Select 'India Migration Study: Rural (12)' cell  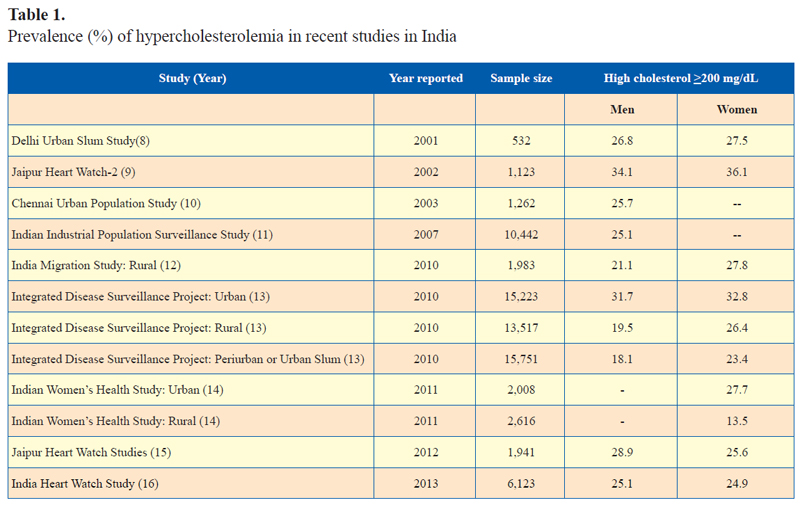pyautogui.click(x=96, y=265)
